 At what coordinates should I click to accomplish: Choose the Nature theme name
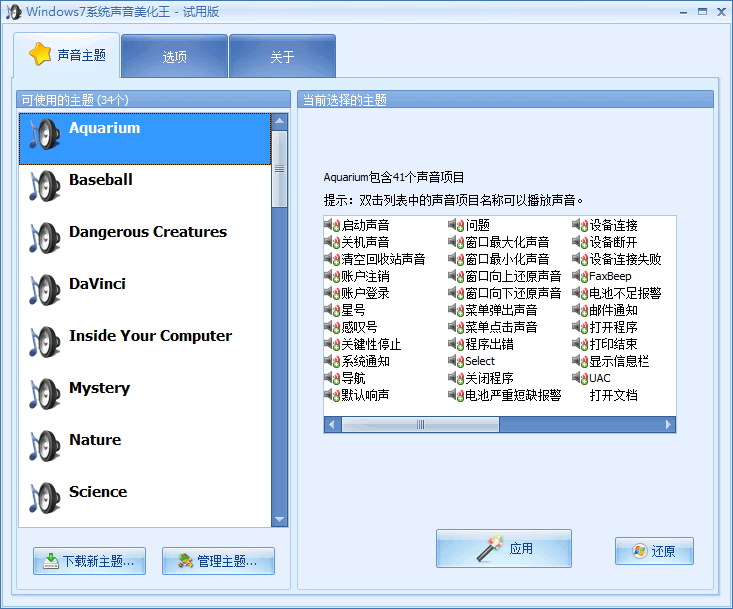[x=95, y=440]
